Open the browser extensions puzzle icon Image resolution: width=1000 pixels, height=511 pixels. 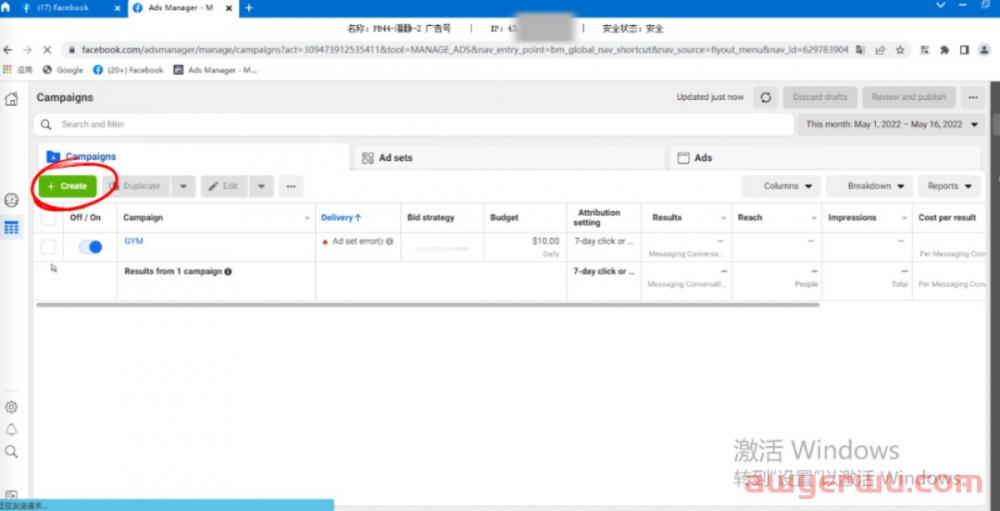[x=945, y=50]
